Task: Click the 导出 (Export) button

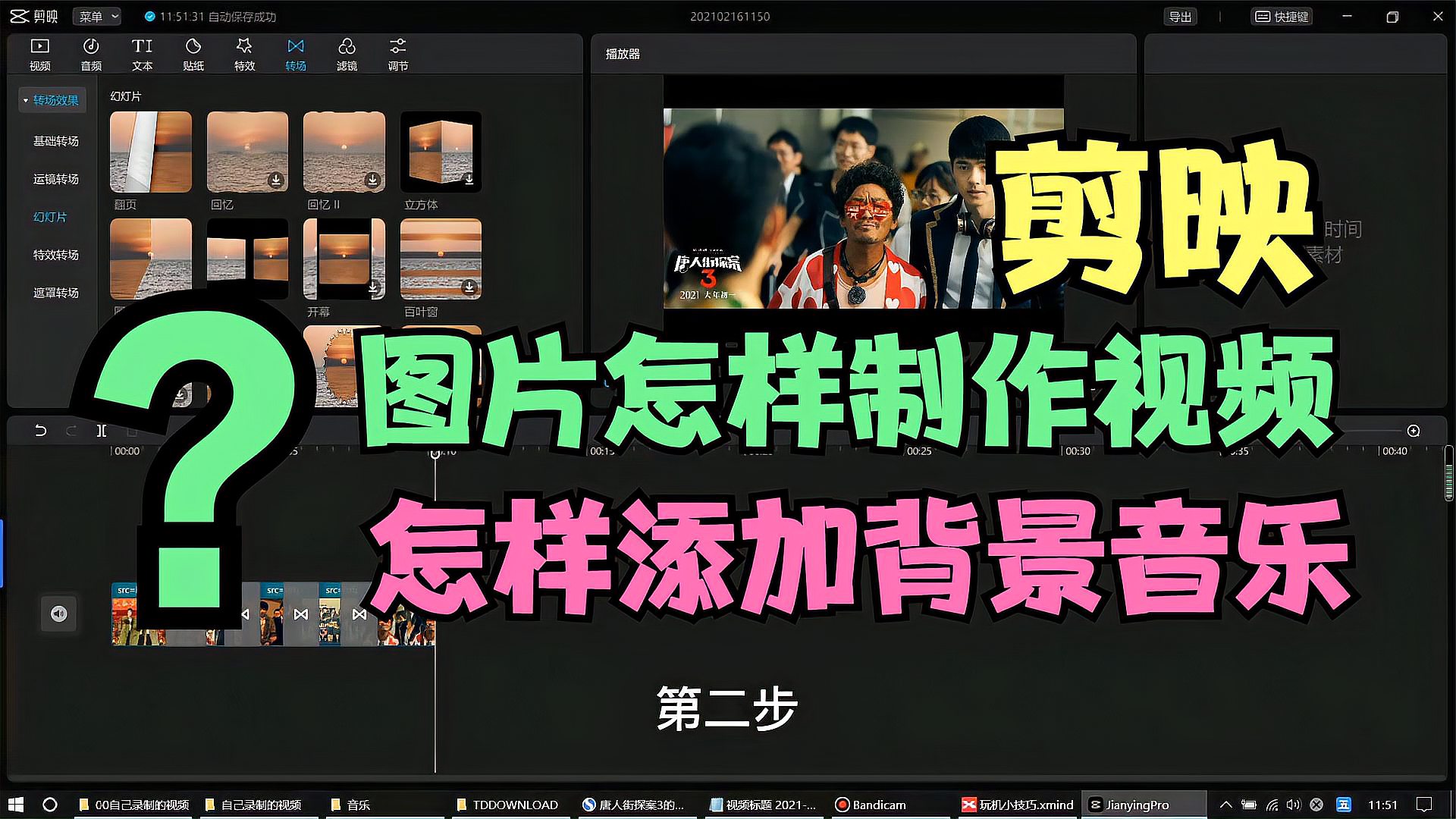Action: coord(1180,17)
